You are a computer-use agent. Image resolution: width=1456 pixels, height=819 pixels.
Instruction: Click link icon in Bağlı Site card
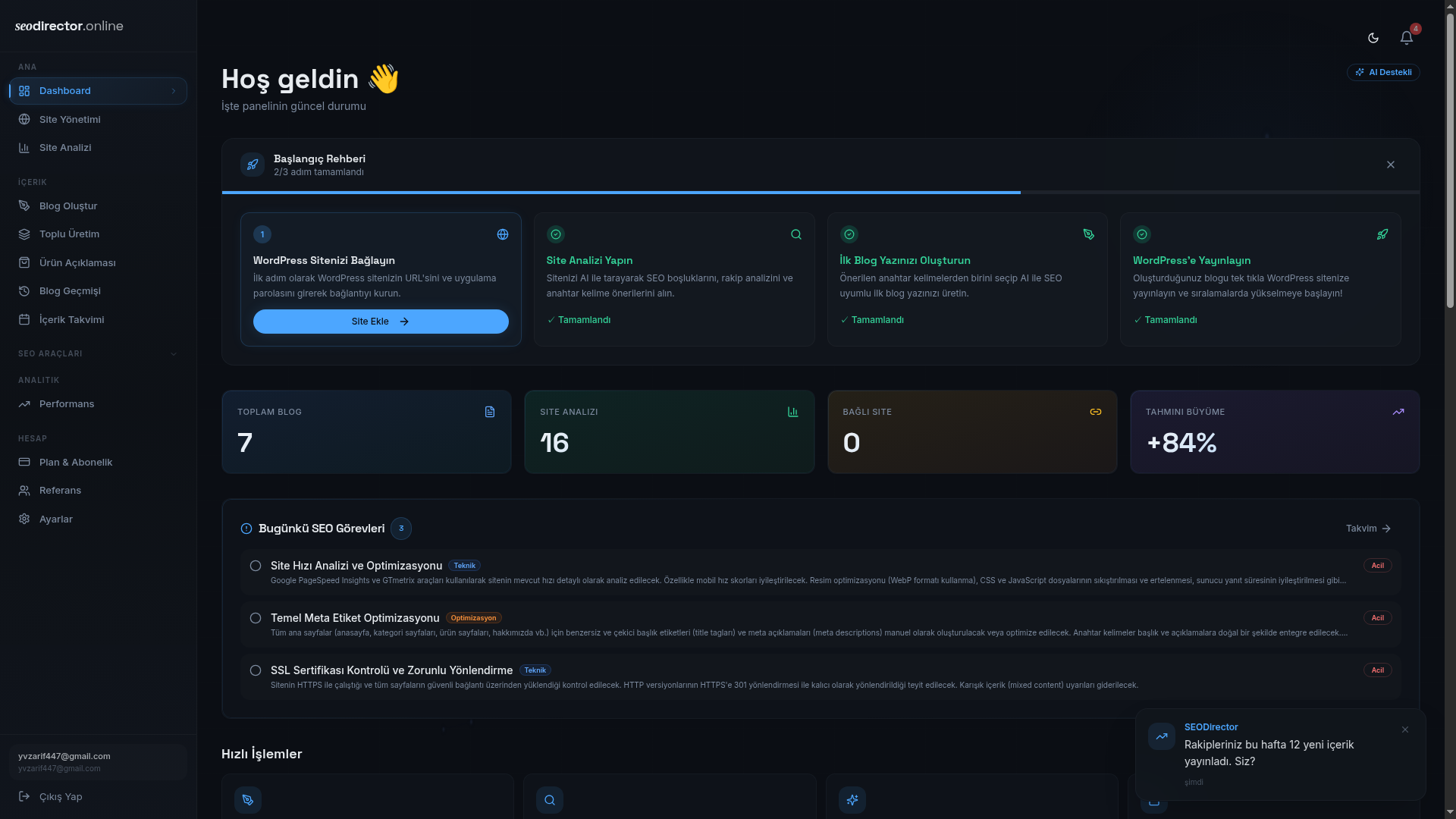click(x=1095, y=412)
